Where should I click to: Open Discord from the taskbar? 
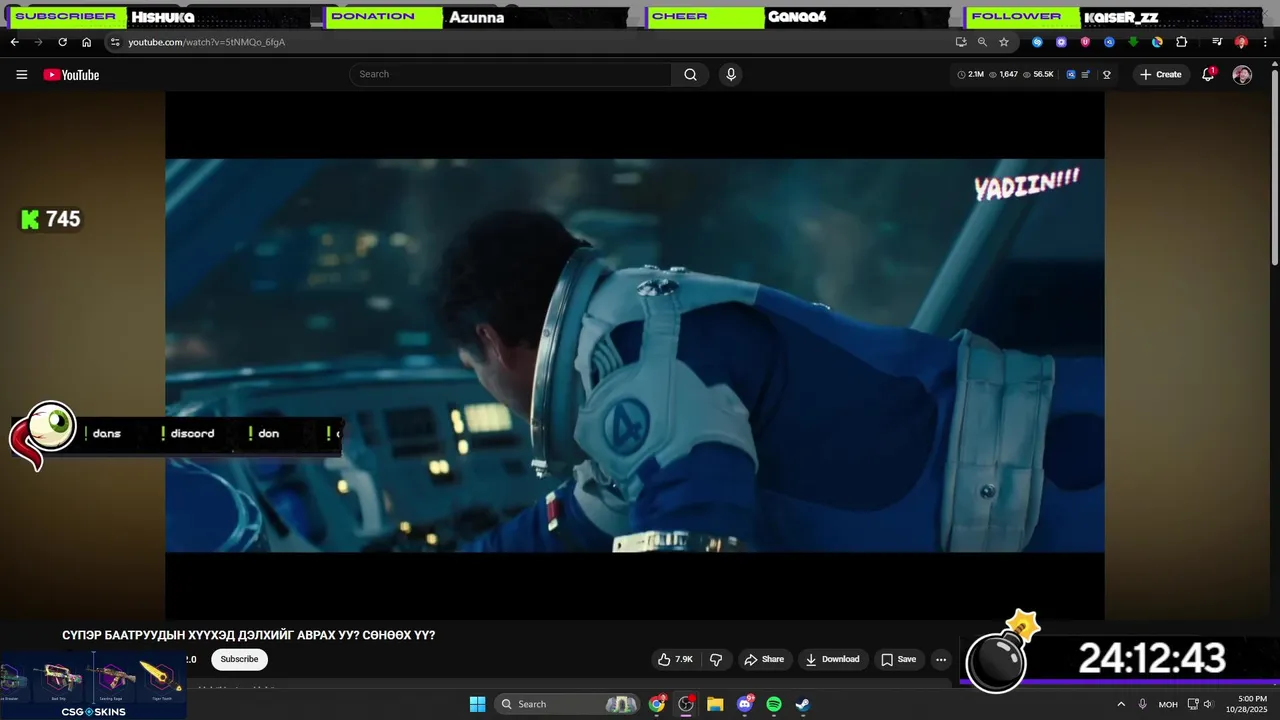pyautogui.click(x=745, y=704)
